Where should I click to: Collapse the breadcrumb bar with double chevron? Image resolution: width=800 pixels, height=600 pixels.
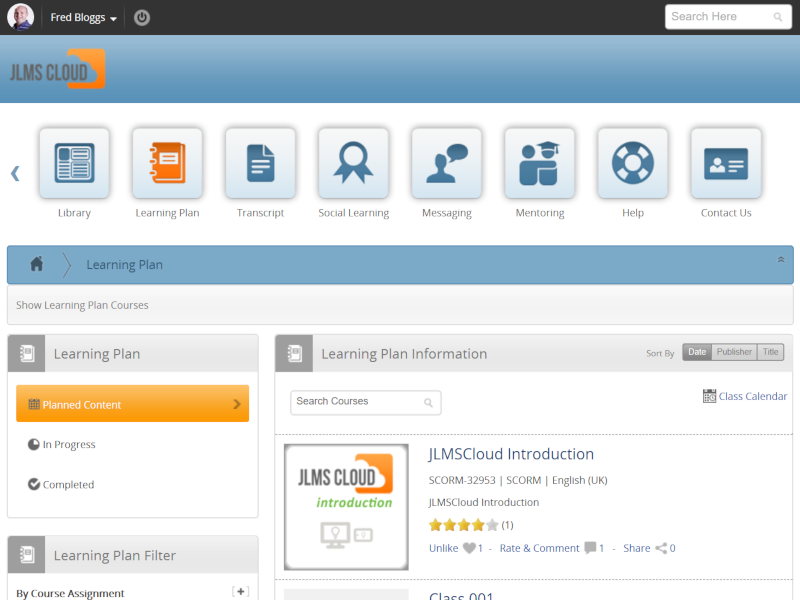781,260
